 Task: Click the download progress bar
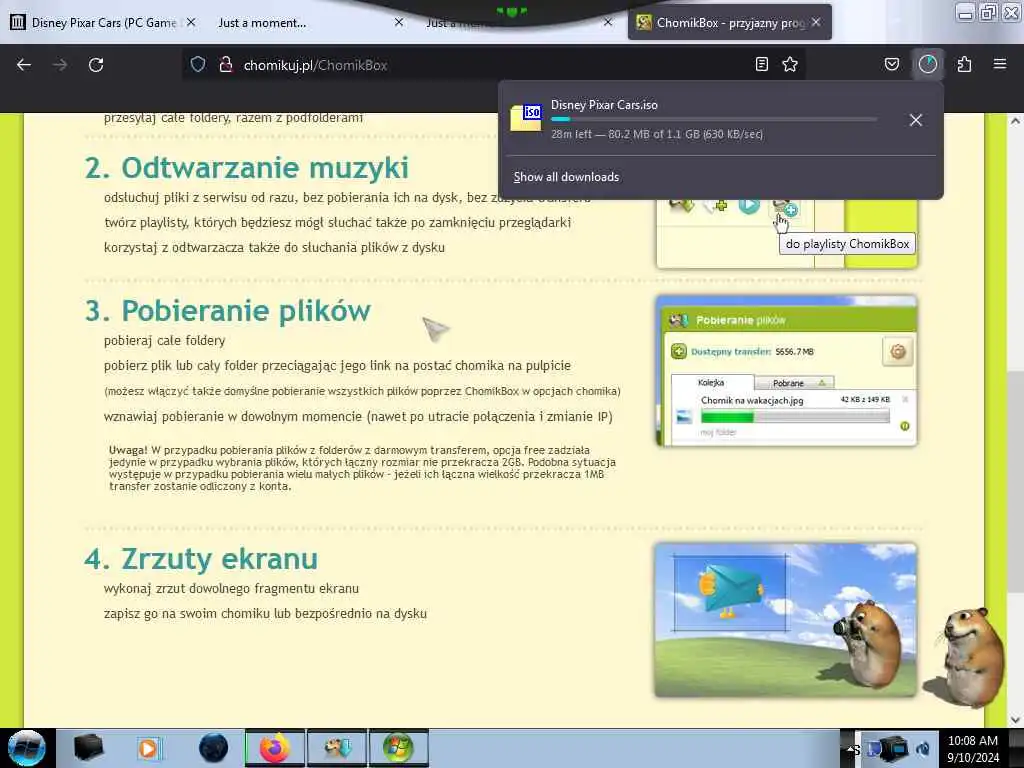714,120
